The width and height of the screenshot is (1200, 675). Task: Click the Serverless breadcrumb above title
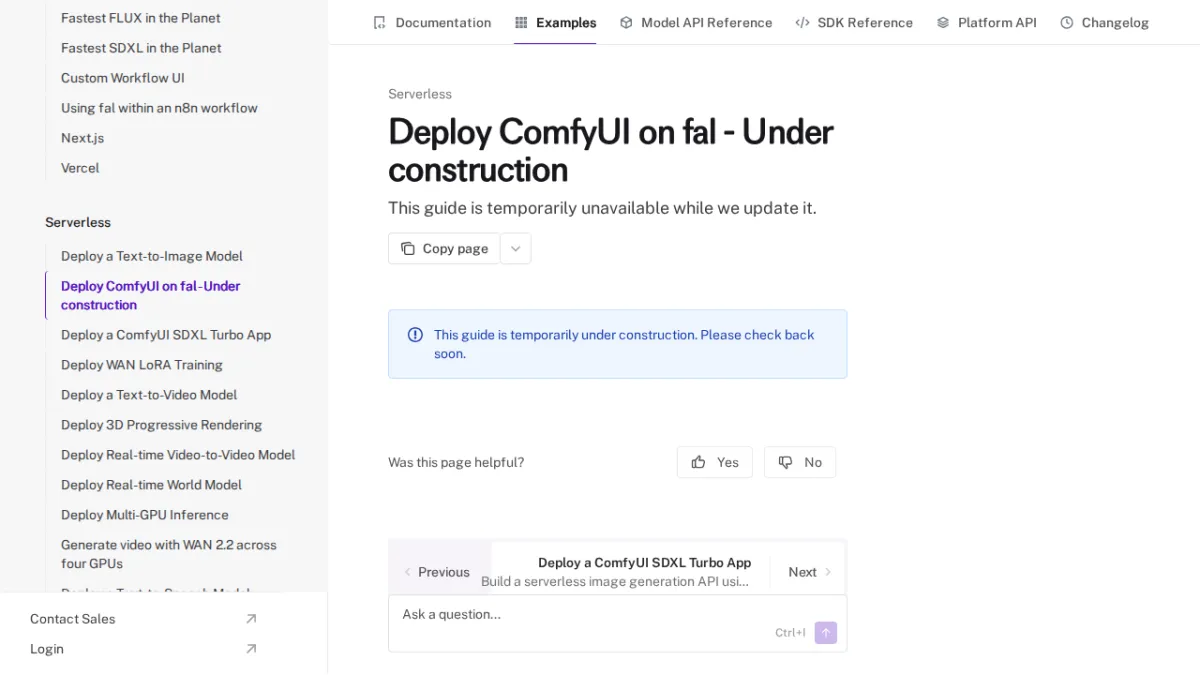pyautogui.click(x=420, y=94)
